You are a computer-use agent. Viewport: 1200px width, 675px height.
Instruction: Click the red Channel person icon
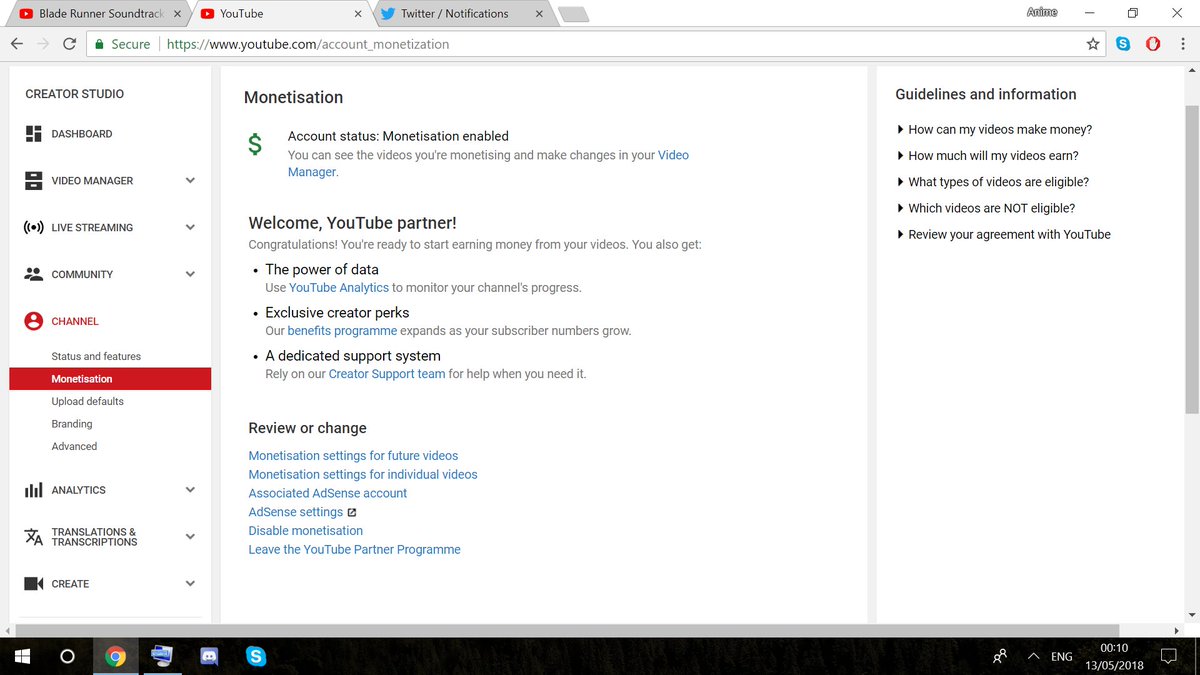[34, 321]
